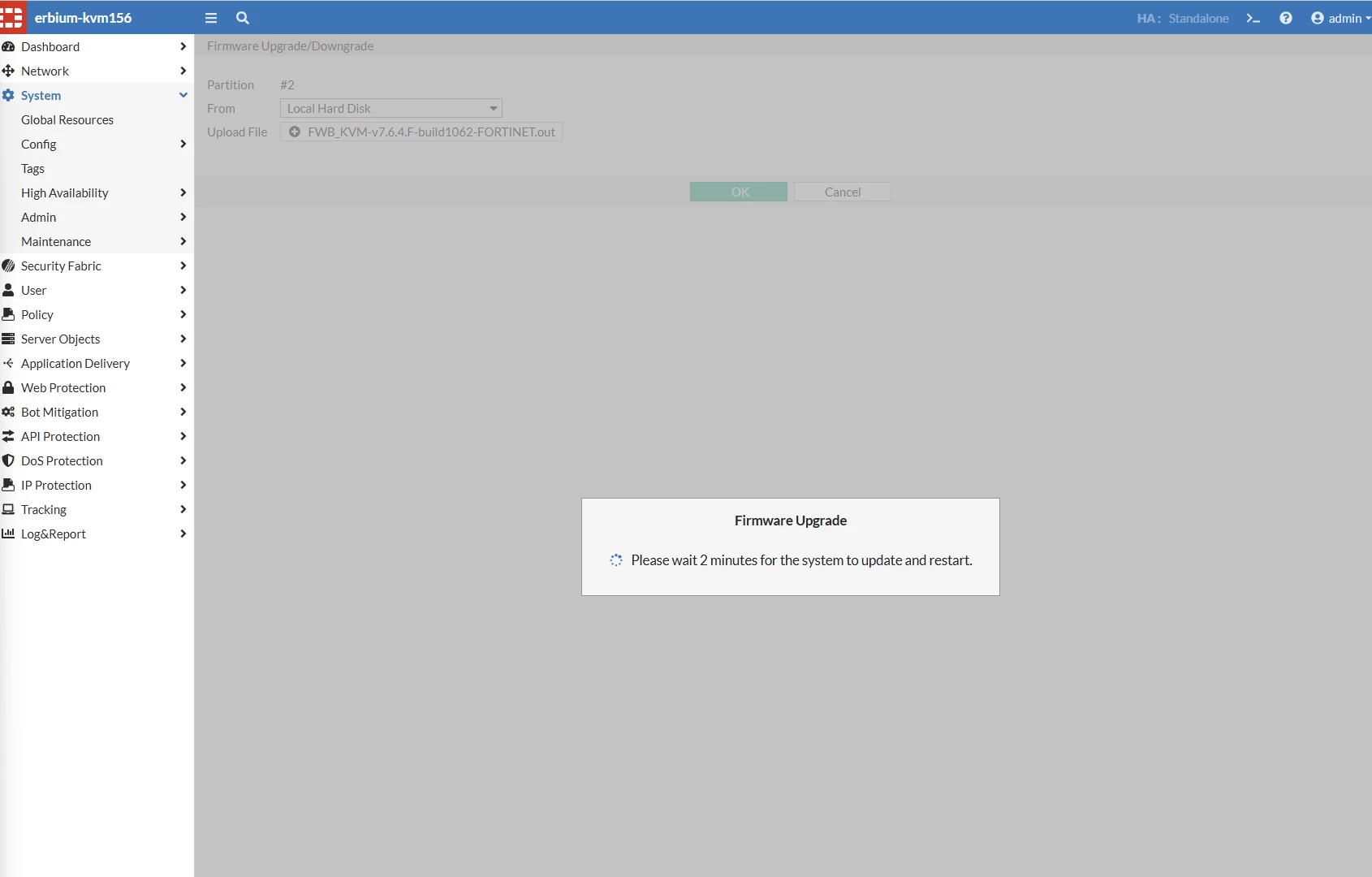Image resolution: width=1372 pixels, height=877 pixels.
Task: Open the admin account dropdown
Action: click(x=1341, y=18)
